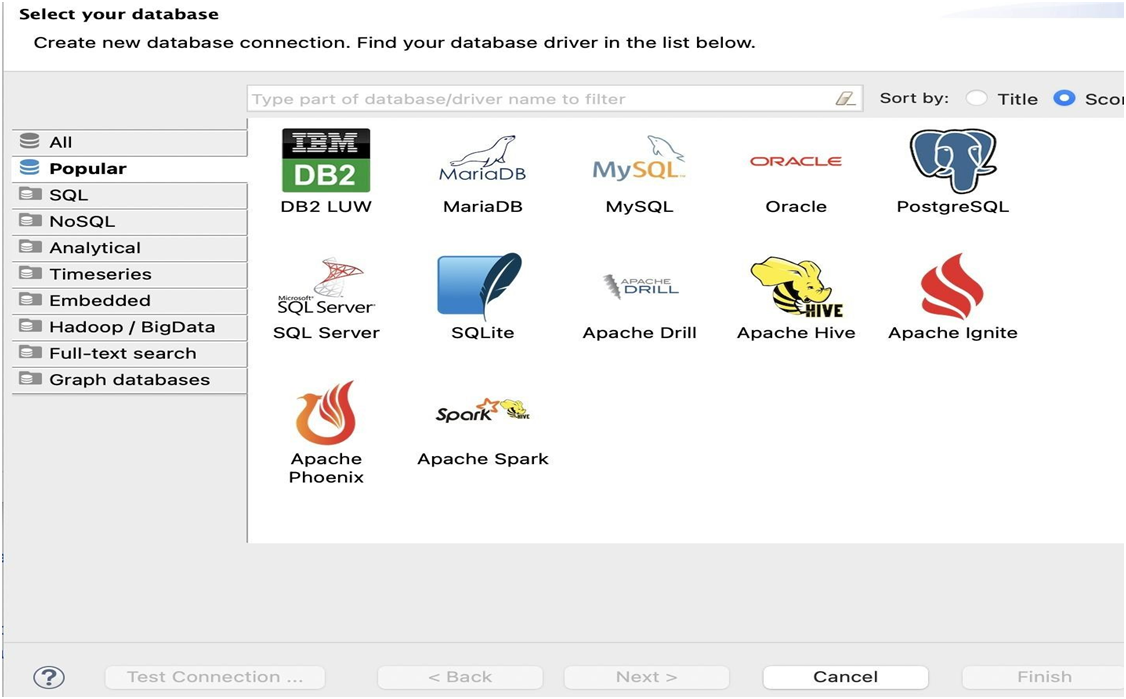This screenshot has height=699, width=1126.
Task: Show the All databases category
Action: pyautogui.click(x=130, y=142)
